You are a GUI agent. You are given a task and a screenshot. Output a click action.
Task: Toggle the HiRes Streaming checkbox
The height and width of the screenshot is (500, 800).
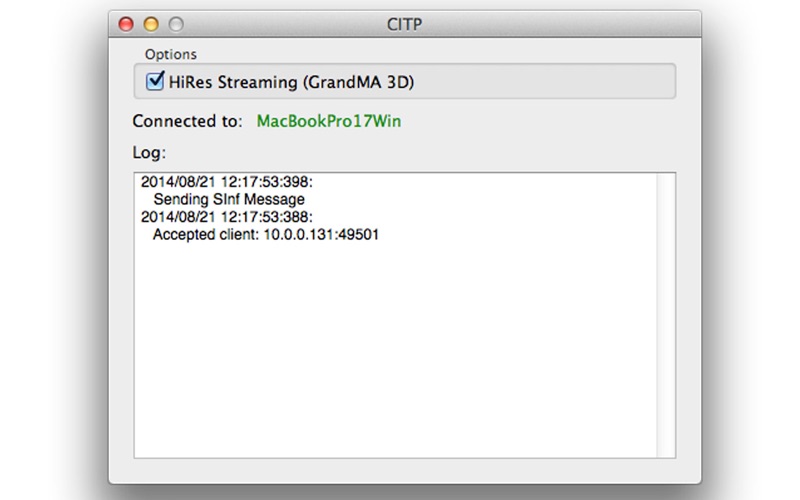(x=155, y=82)
